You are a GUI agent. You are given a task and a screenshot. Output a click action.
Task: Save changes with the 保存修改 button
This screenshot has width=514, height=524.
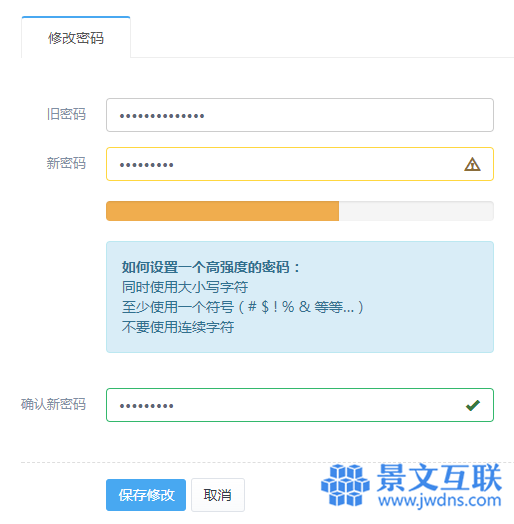coord(146,495)
